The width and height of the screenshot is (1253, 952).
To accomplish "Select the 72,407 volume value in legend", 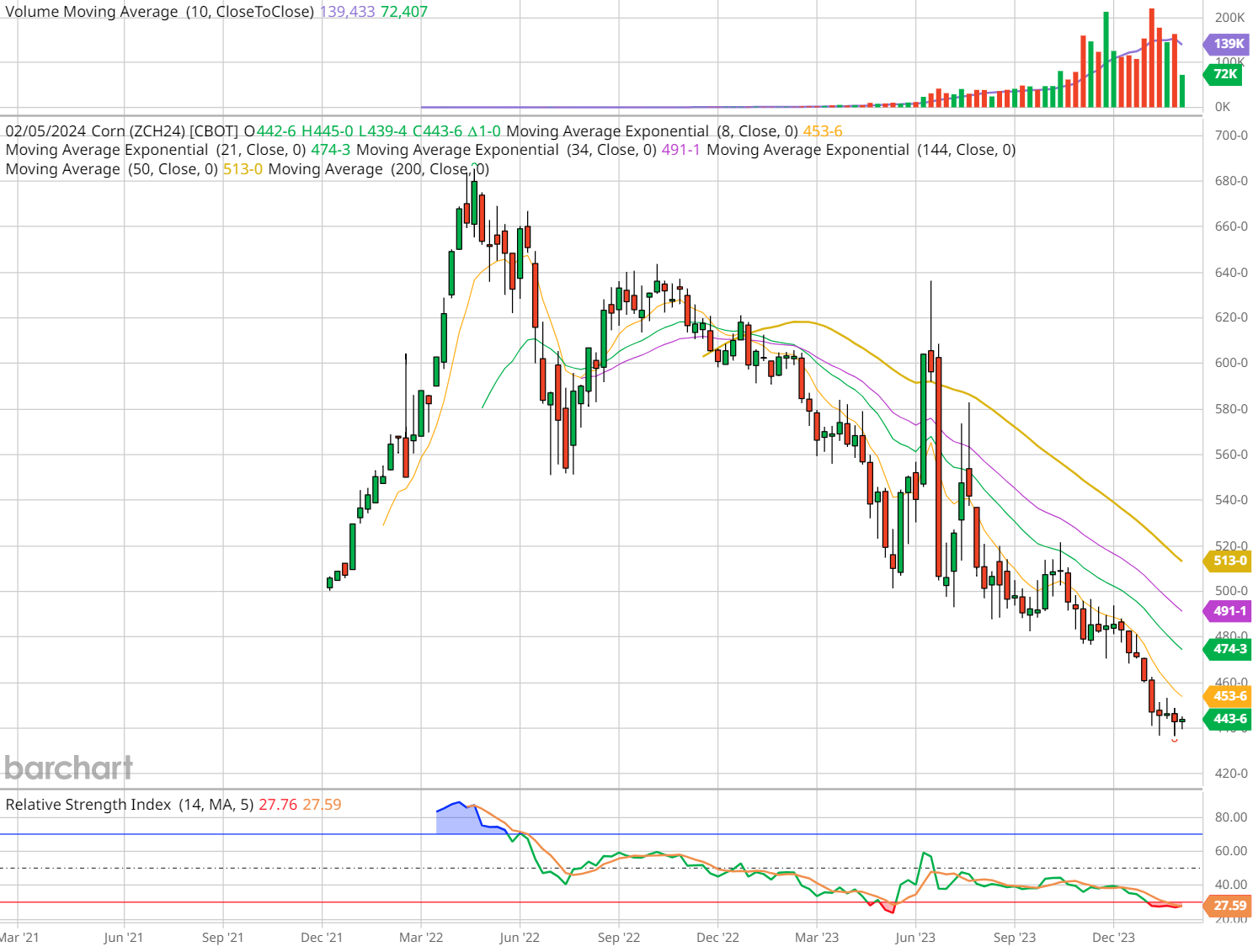I will coord(404,12).
